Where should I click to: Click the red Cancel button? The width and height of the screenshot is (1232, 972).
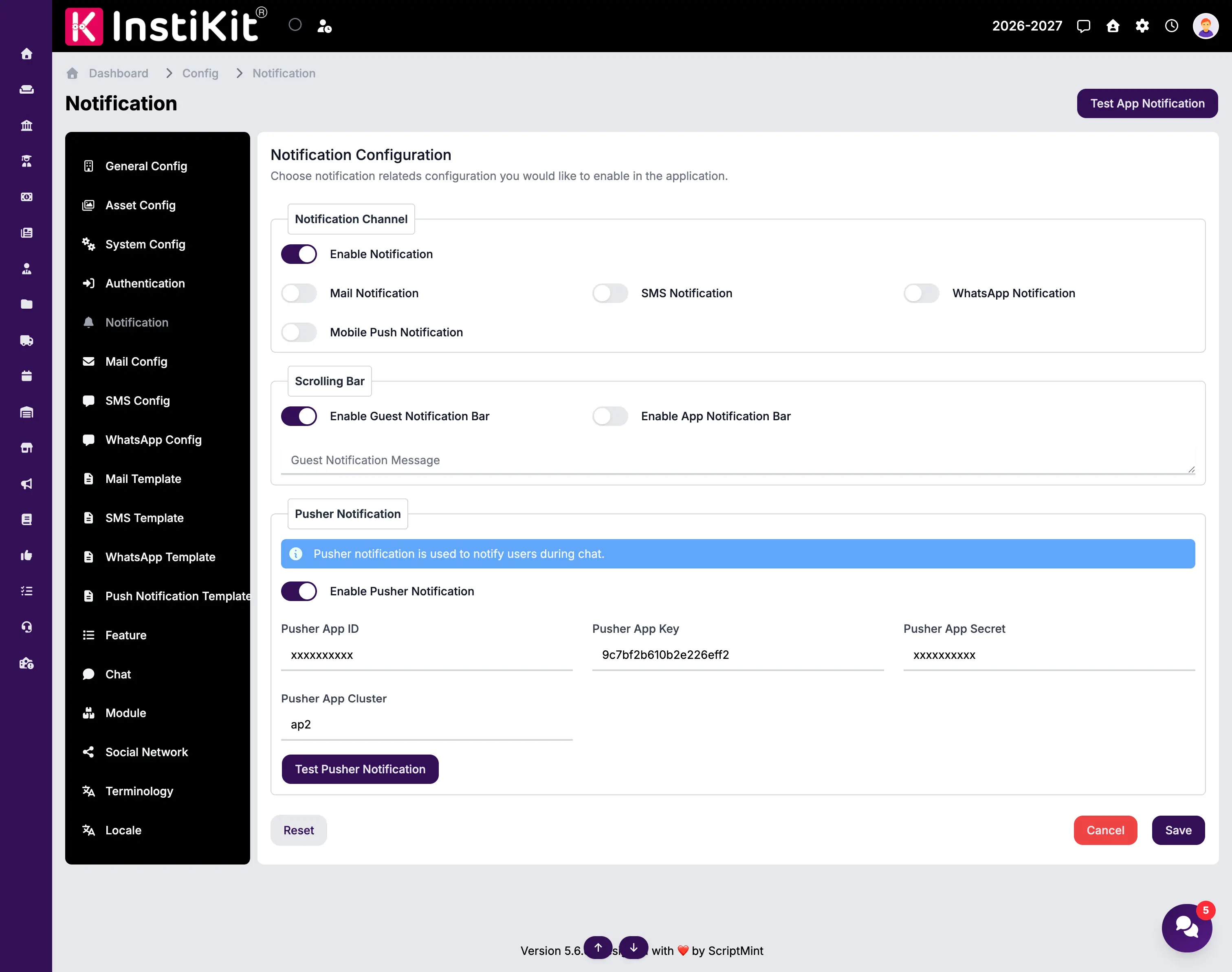pyautogui.click(x=1105, y=830)
